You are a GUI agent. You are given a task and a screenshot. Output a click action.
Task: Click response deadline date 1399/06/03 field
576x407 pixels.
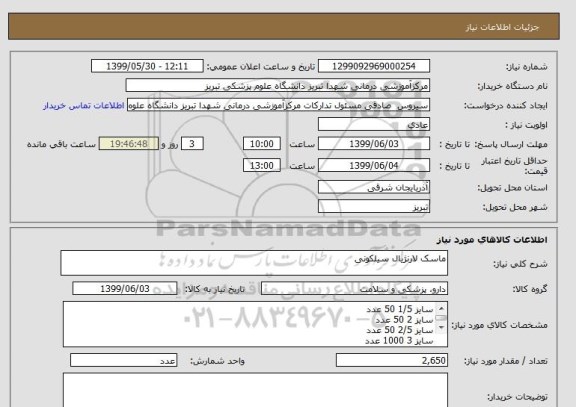(x=374, y=144)
